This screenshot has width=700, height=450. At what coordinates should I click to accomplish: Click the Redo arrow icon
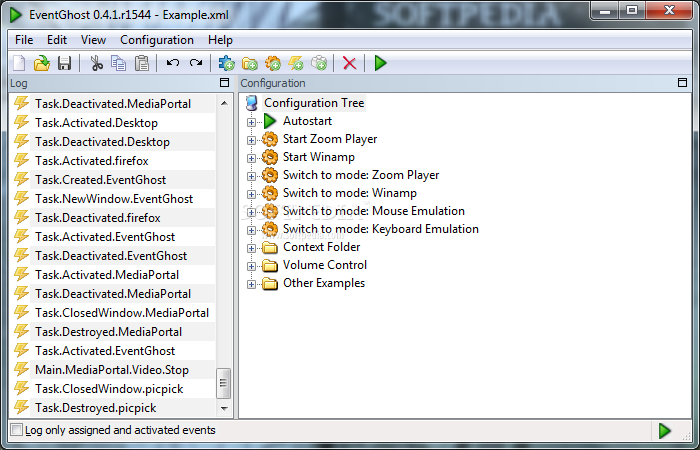click(x=196, y=63)
